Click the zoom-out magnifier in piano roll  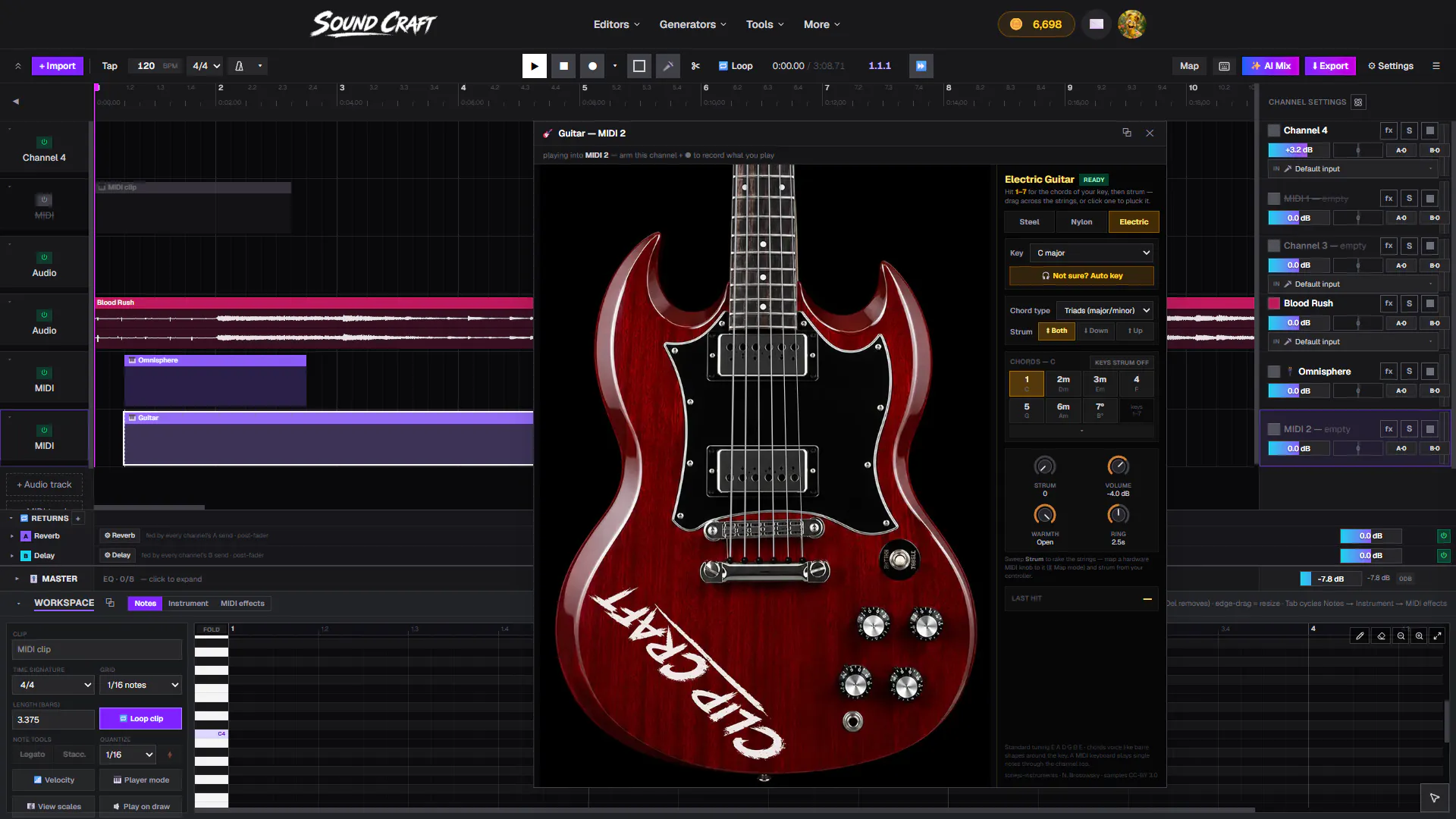pos(1401,635)
